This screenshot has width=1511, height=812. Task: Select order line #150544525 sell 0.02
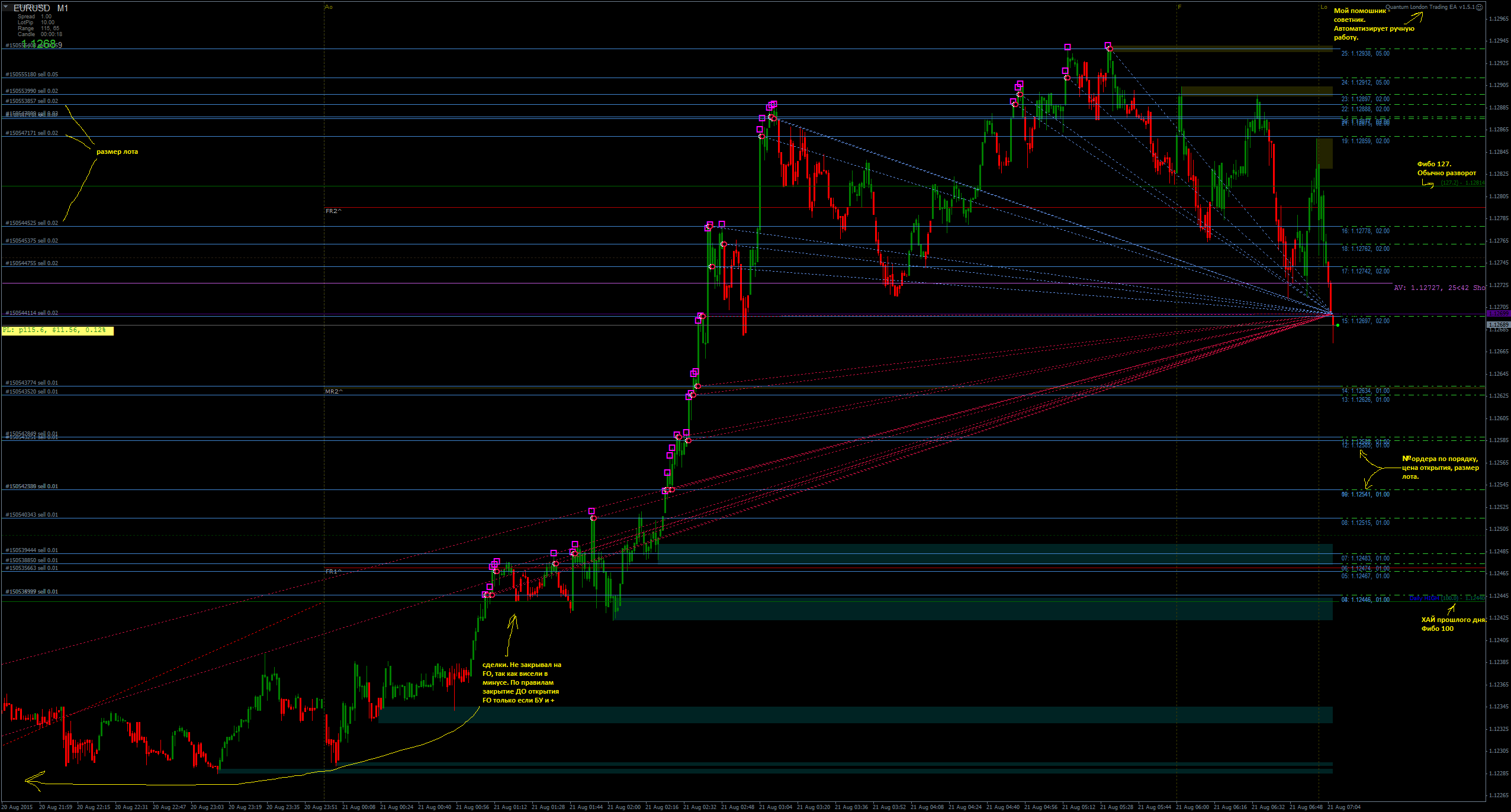click(x=32, y=223)
